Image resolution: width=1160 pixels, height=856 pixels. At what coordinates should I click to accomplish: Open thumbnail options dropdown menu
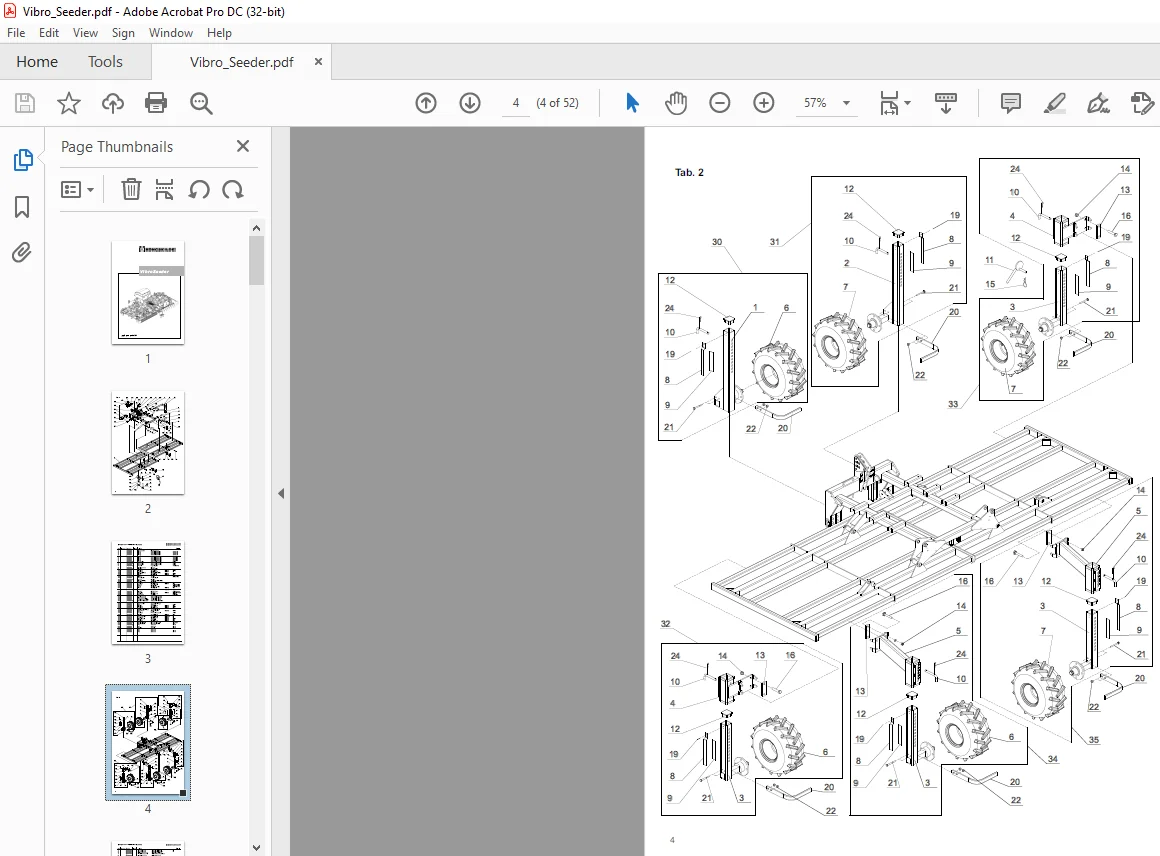pyautogui.click(x=77, y=190)
